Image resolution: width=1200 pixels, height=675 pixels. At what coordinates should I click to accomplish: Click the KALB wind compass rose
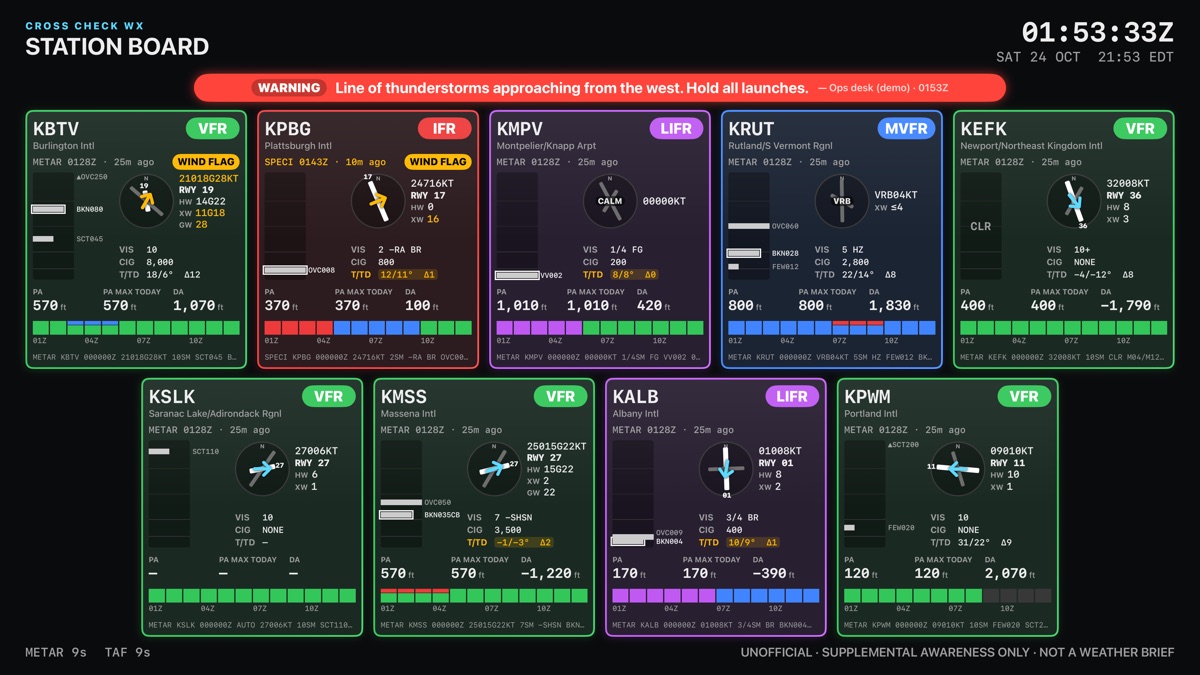coord(725,469)
